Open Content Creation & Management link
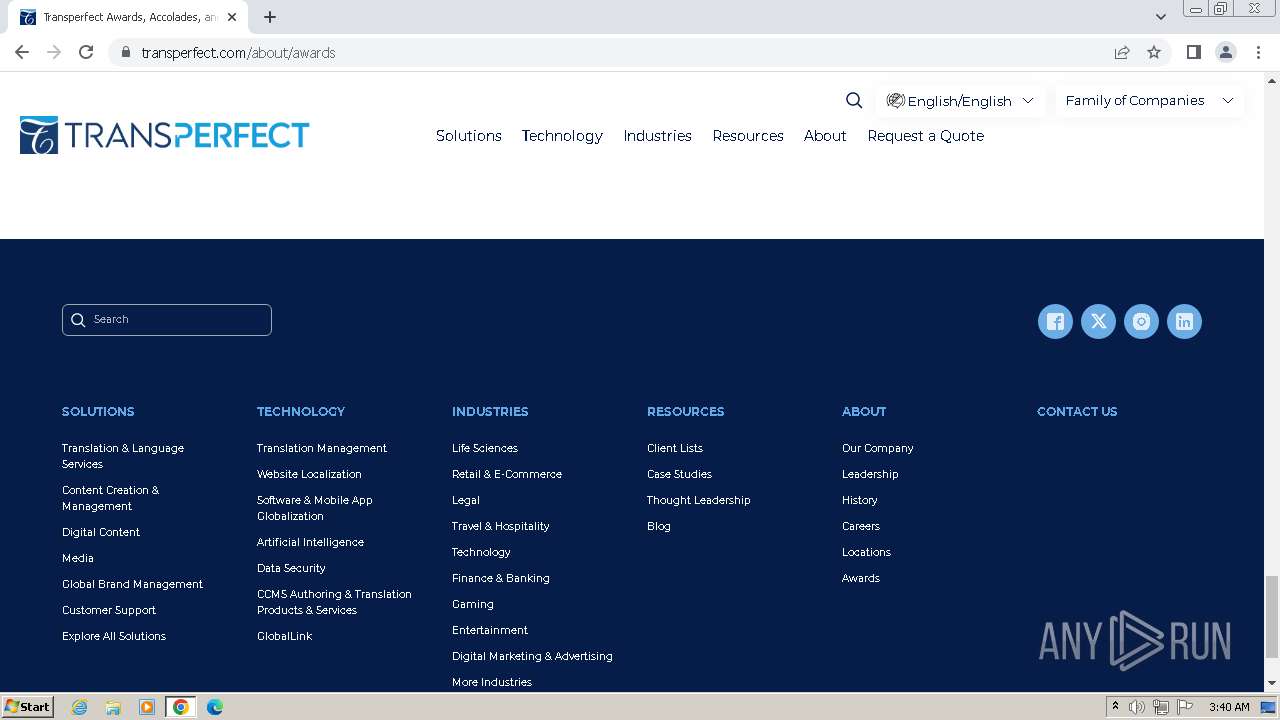 (x=110, y=498)
